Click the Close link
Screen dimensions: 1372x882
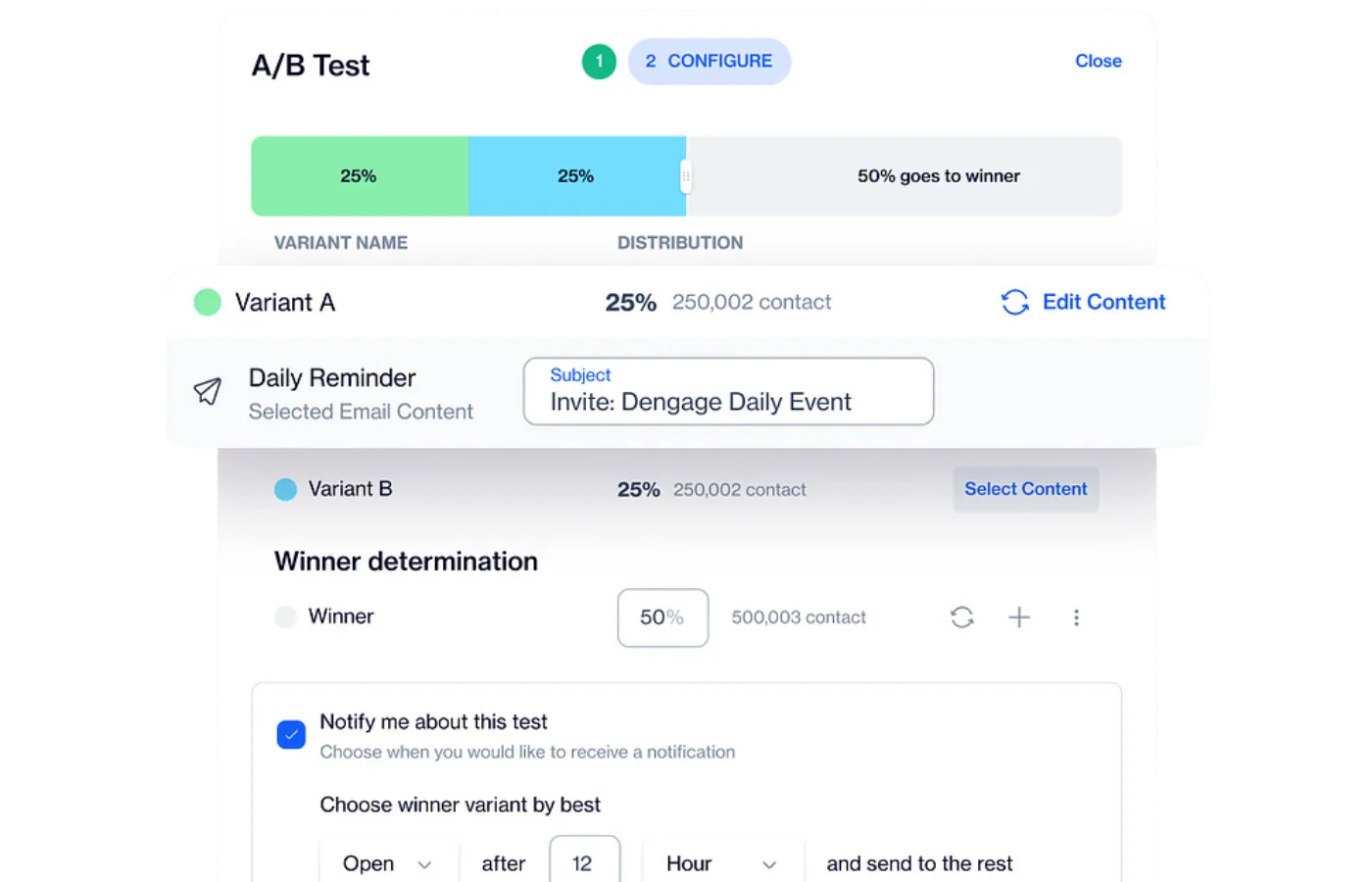1098,61
